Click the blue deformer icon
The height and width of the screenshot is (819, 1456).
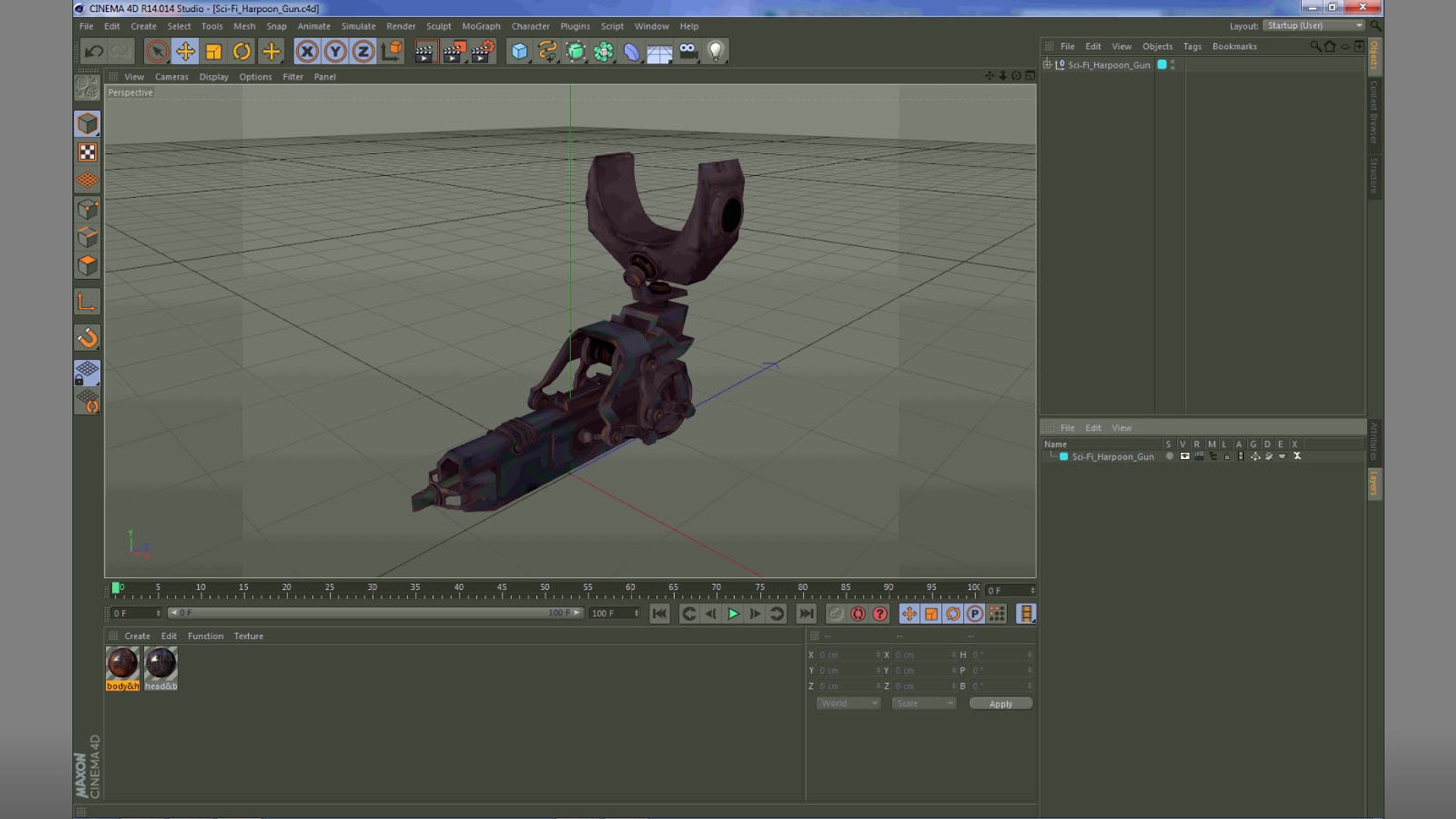click(x=632, y=52)
